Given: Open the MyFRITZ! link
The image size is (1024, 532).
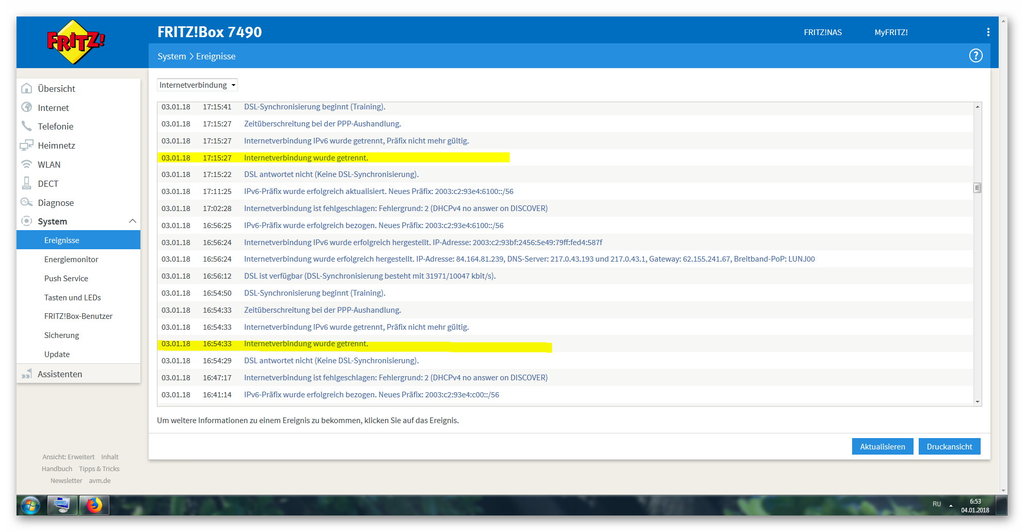Looking at the screenshot, I should [891, 32].
